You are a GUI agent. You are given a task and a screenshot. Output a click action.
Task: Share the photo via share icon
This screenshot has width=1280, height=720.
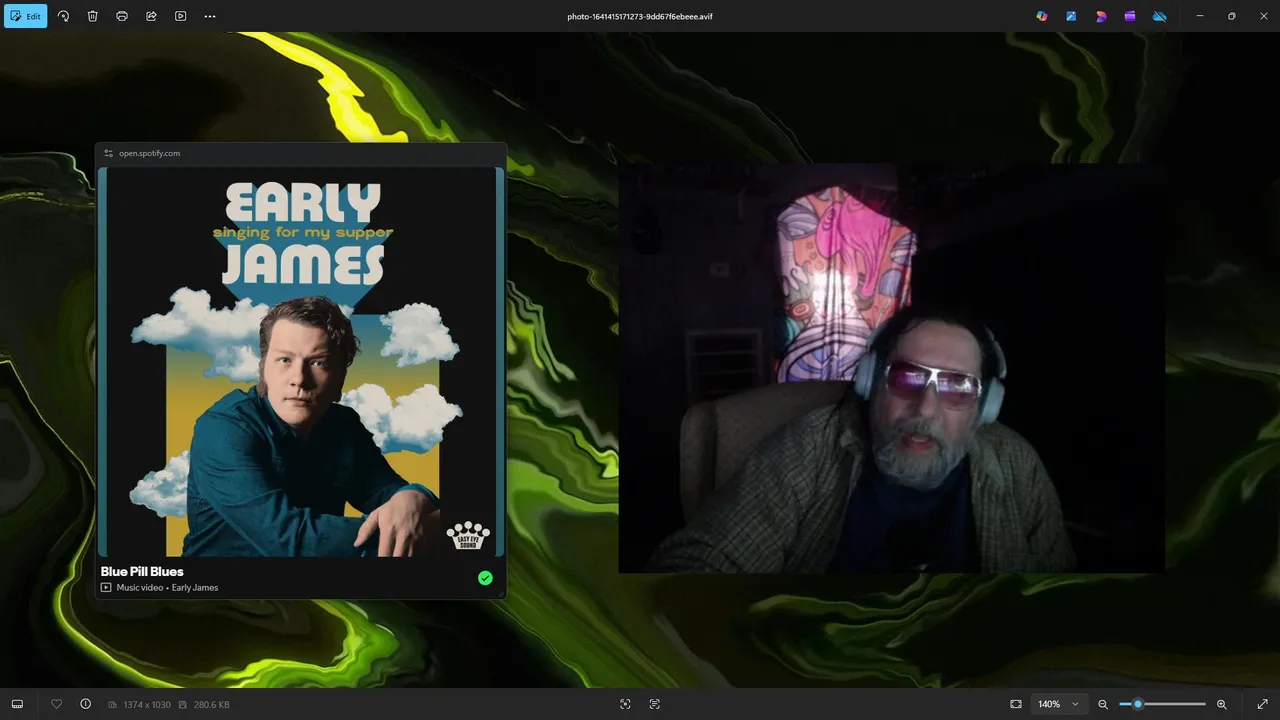[151, 16]
